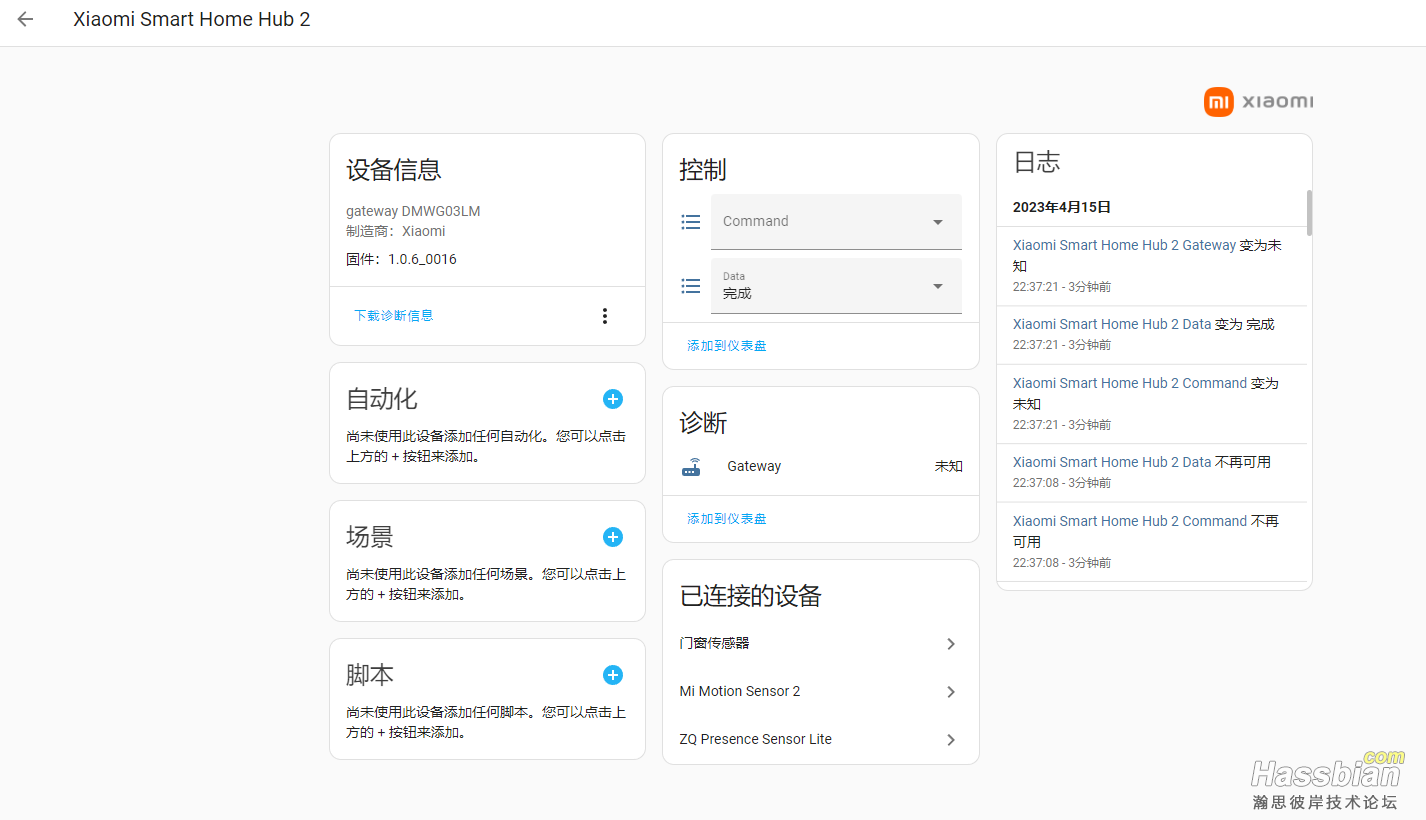Click the list icon beside Data
Screen dimensions: 1426x820
click(x=690, y=286)
